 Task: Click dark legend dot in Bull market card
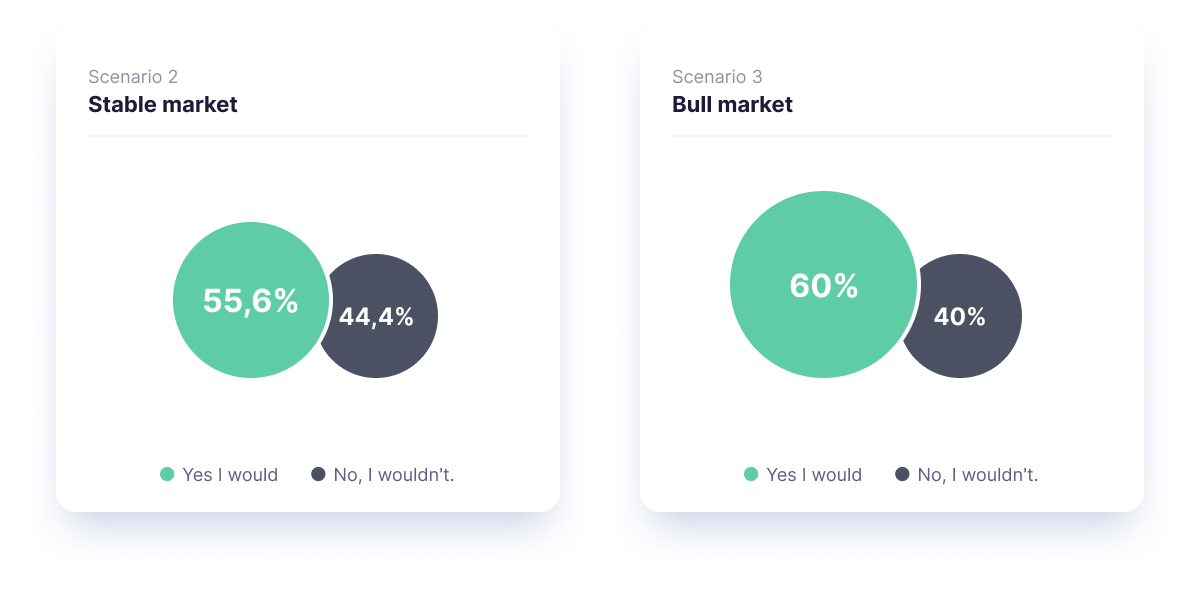click(902, 474)
